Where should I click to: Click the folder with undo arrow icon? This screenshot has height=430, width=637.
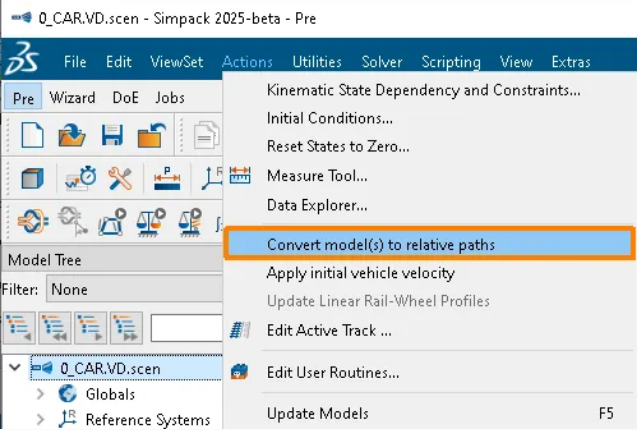click(152, 135)
